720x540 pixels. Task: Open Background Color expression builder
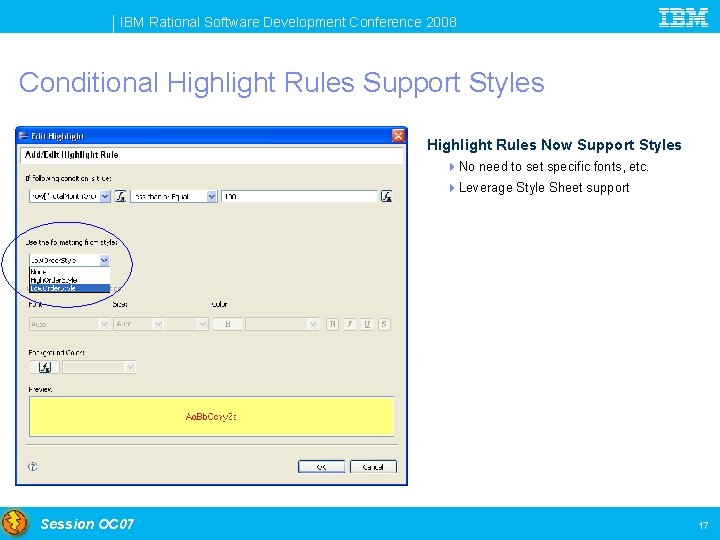point(44,367)
